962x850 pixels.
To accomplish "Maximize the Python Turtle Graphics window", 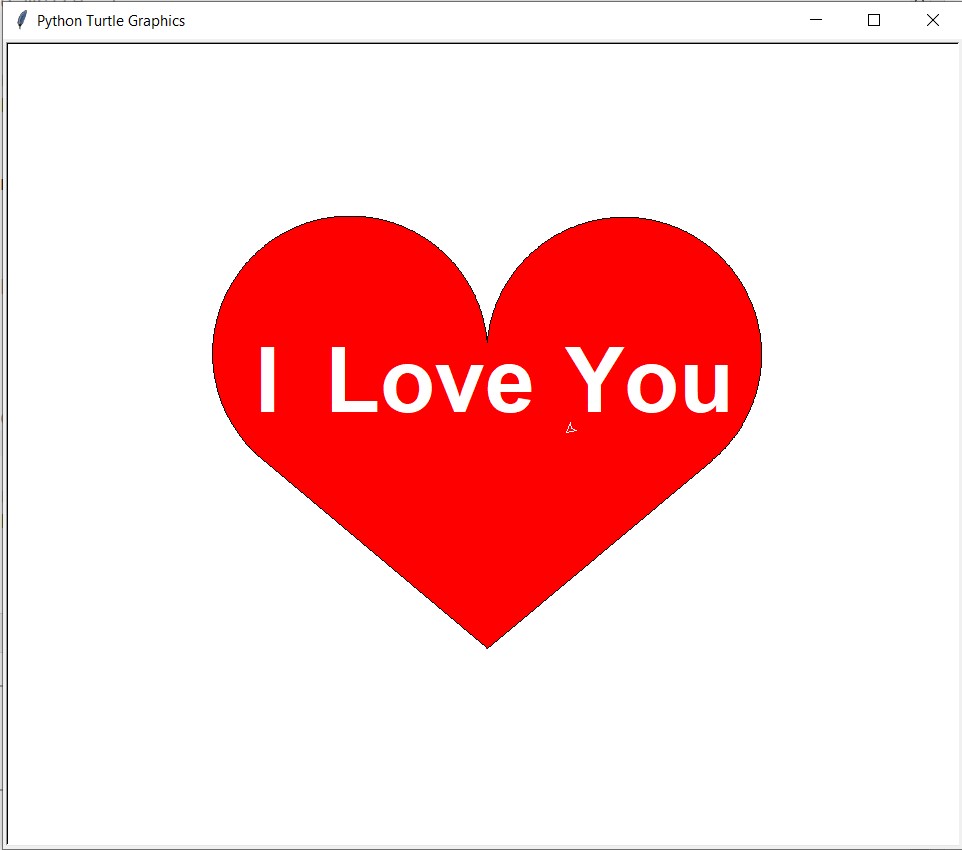I will point(874,20).
